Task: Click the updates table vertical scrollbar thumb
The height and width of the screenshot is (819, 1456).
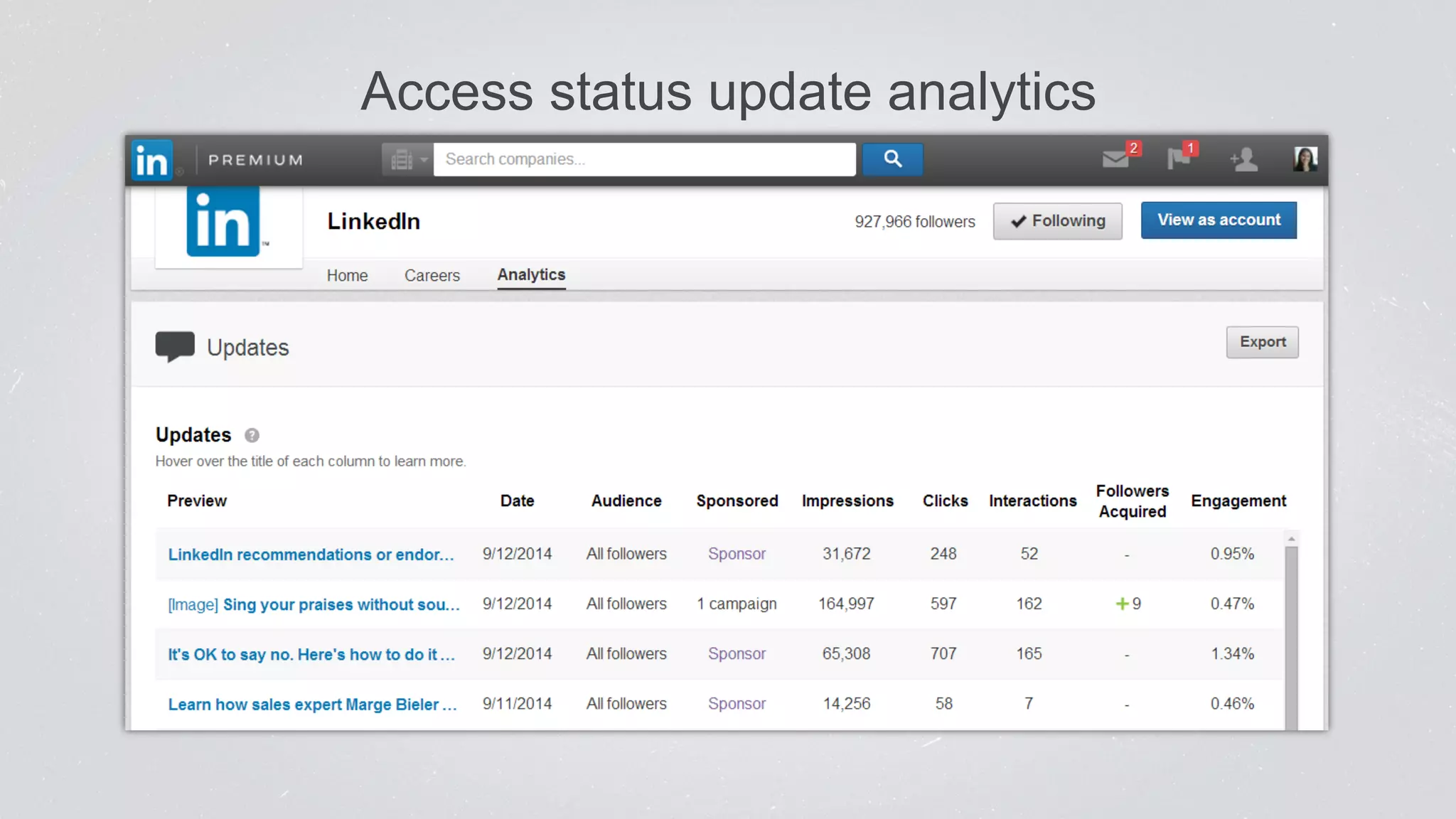Action: 1291,638
